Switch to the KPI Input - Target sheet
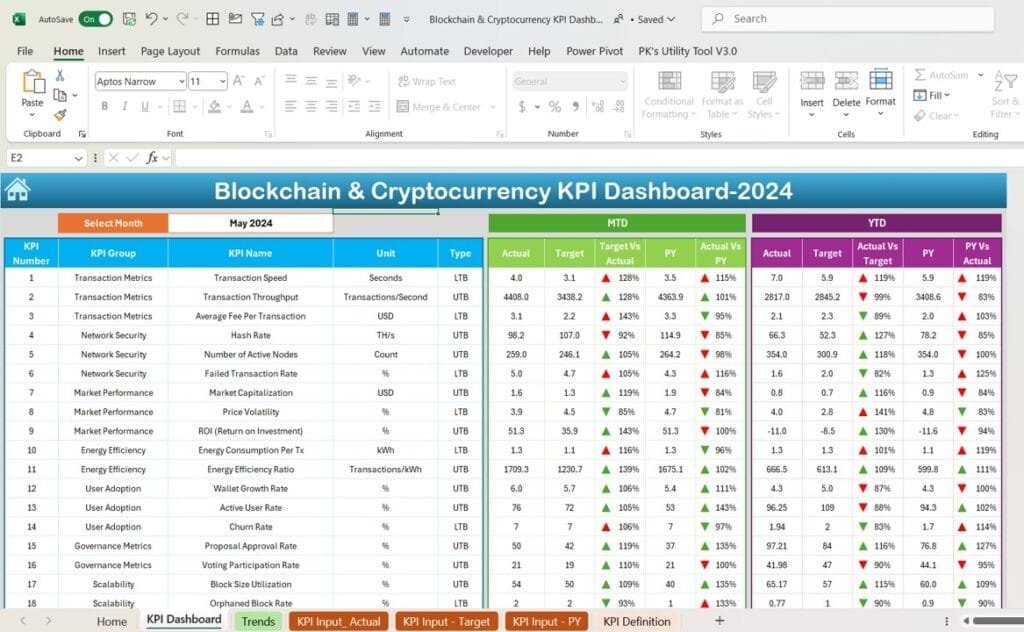Screen dimensions: 1024x632 click(446, 622)
